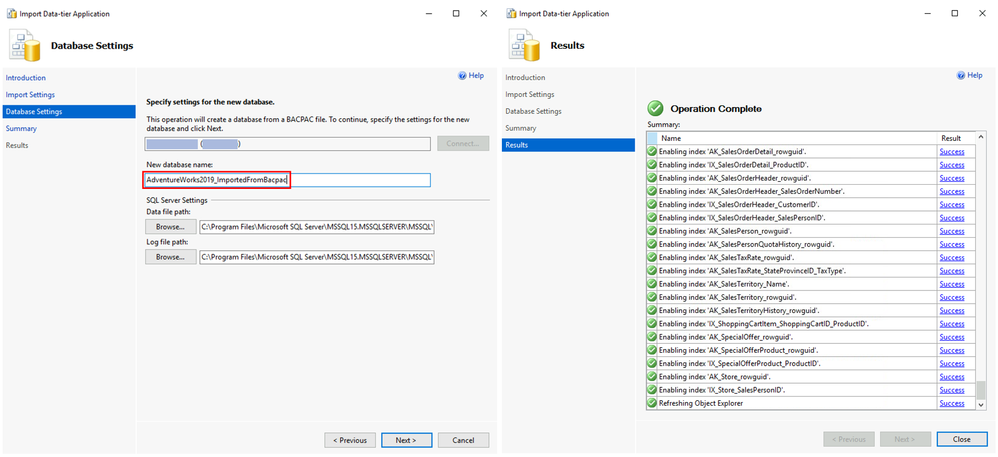
Task: Click the database icon beside Database Settings title
Action: tap(27, 45)
